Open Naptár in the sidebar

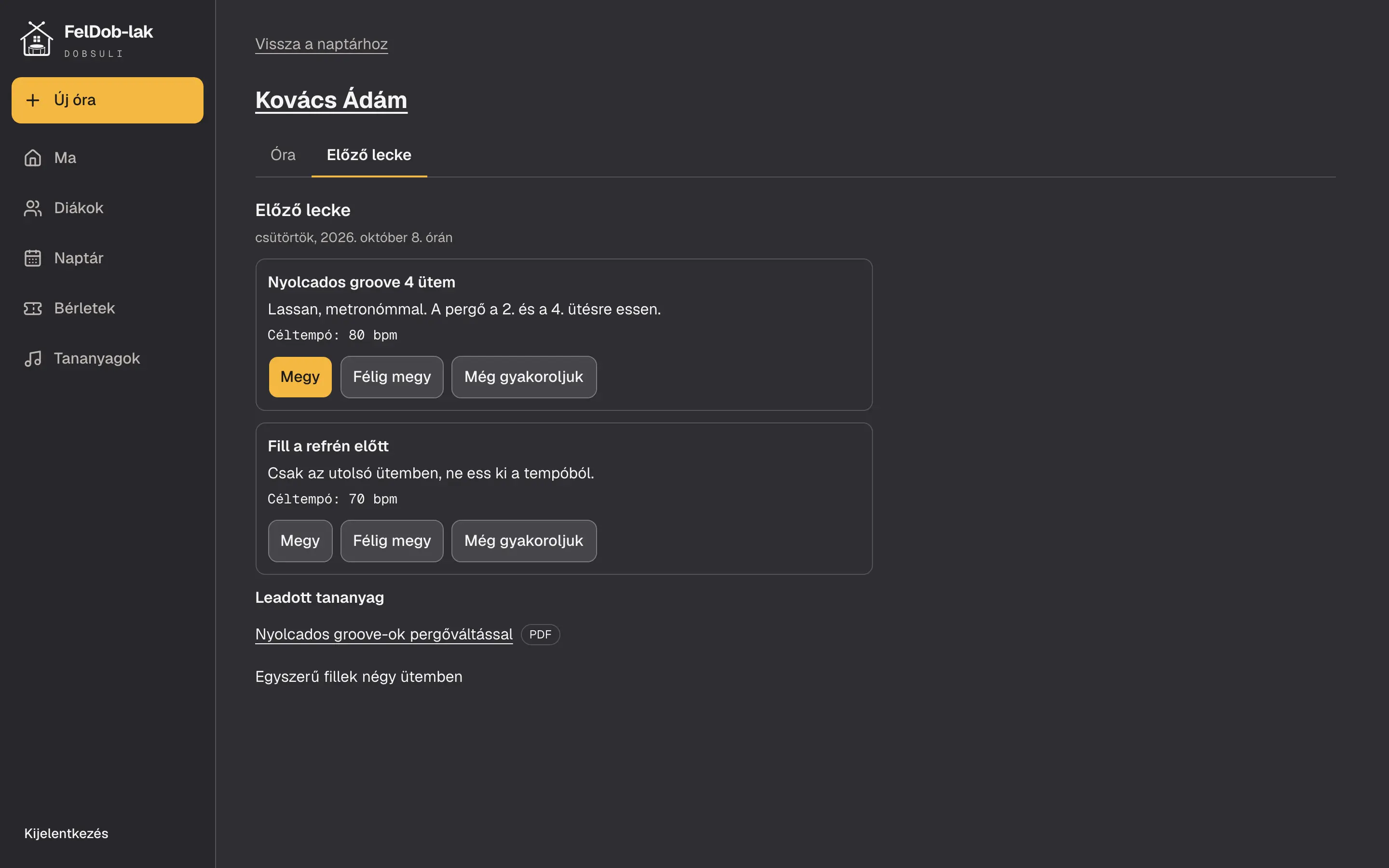pyautogui.click(x=108, y=258)
